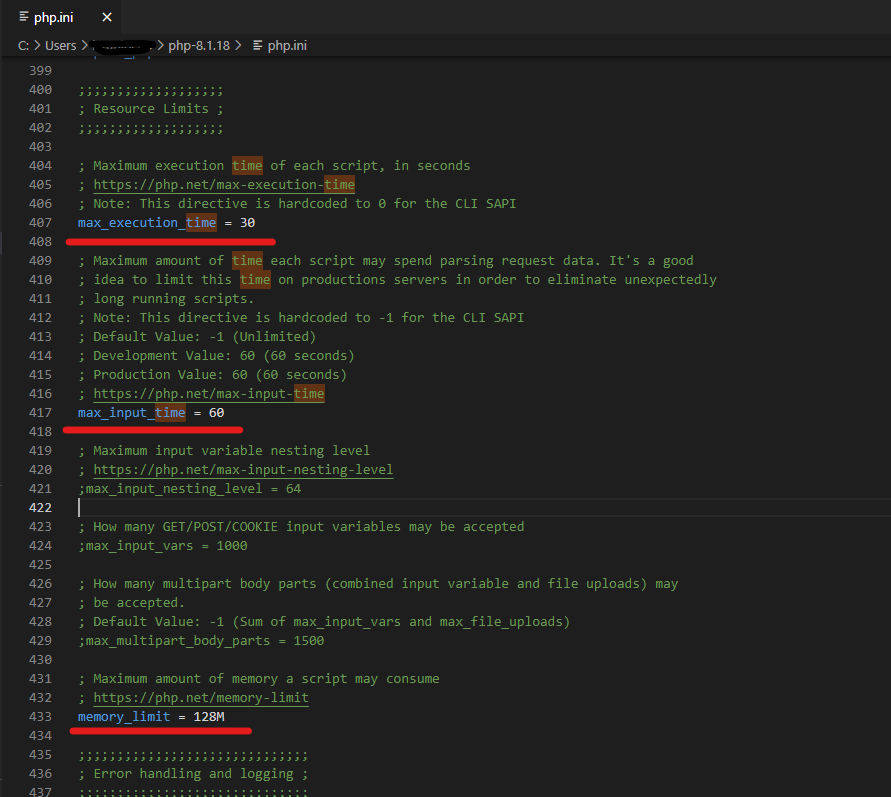Screen dimensions: 891x797
Task: Click '; Maximum amount of memory' comment
Action: point(259,679)
